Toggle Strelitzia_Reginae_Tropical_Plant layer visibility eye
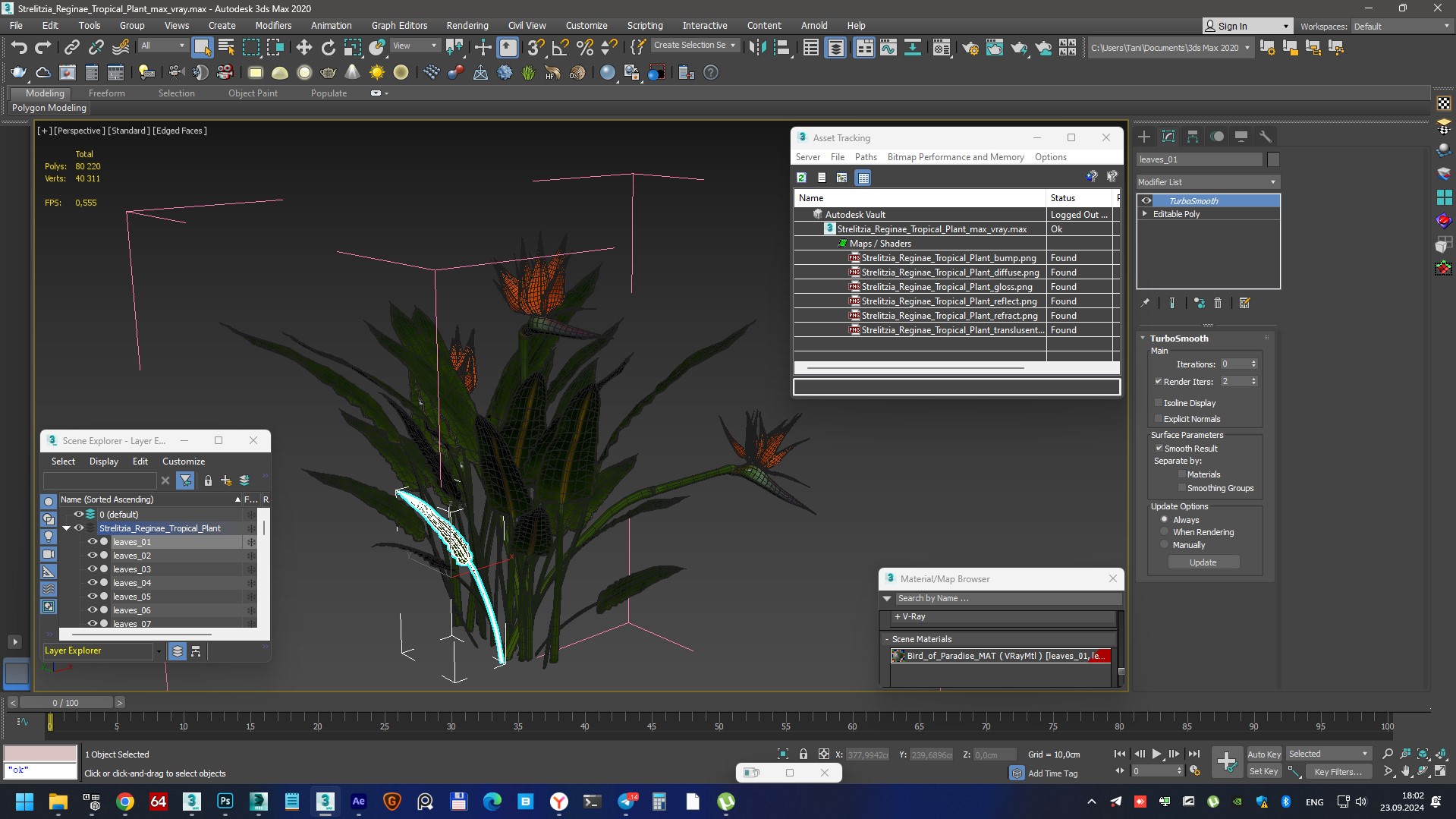Image resolution: width=1456 pixels, height=819 pixels. pyautogui.click(x=79, y=528)
